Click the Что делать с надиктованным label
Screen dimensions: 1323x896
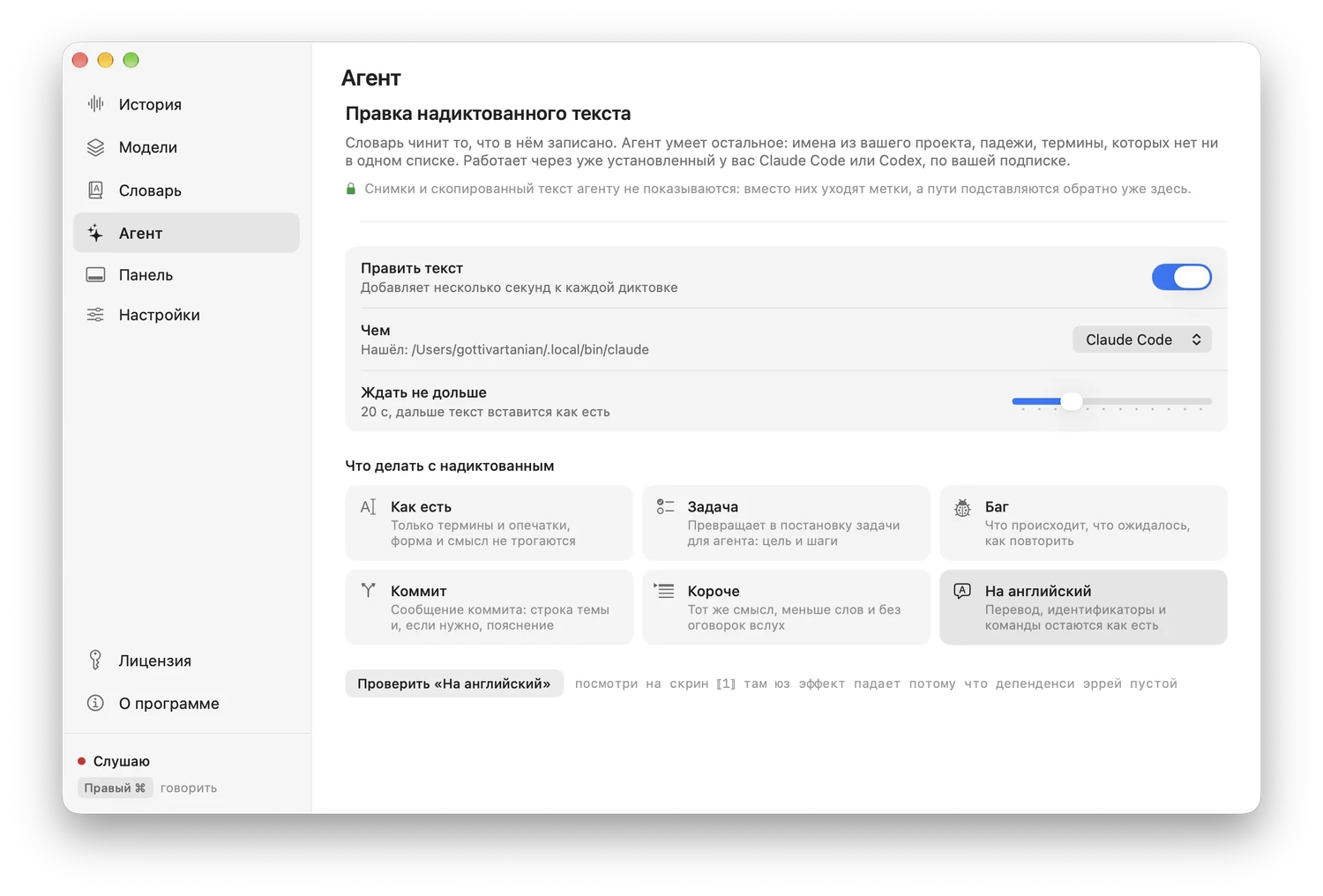[450, 466]
